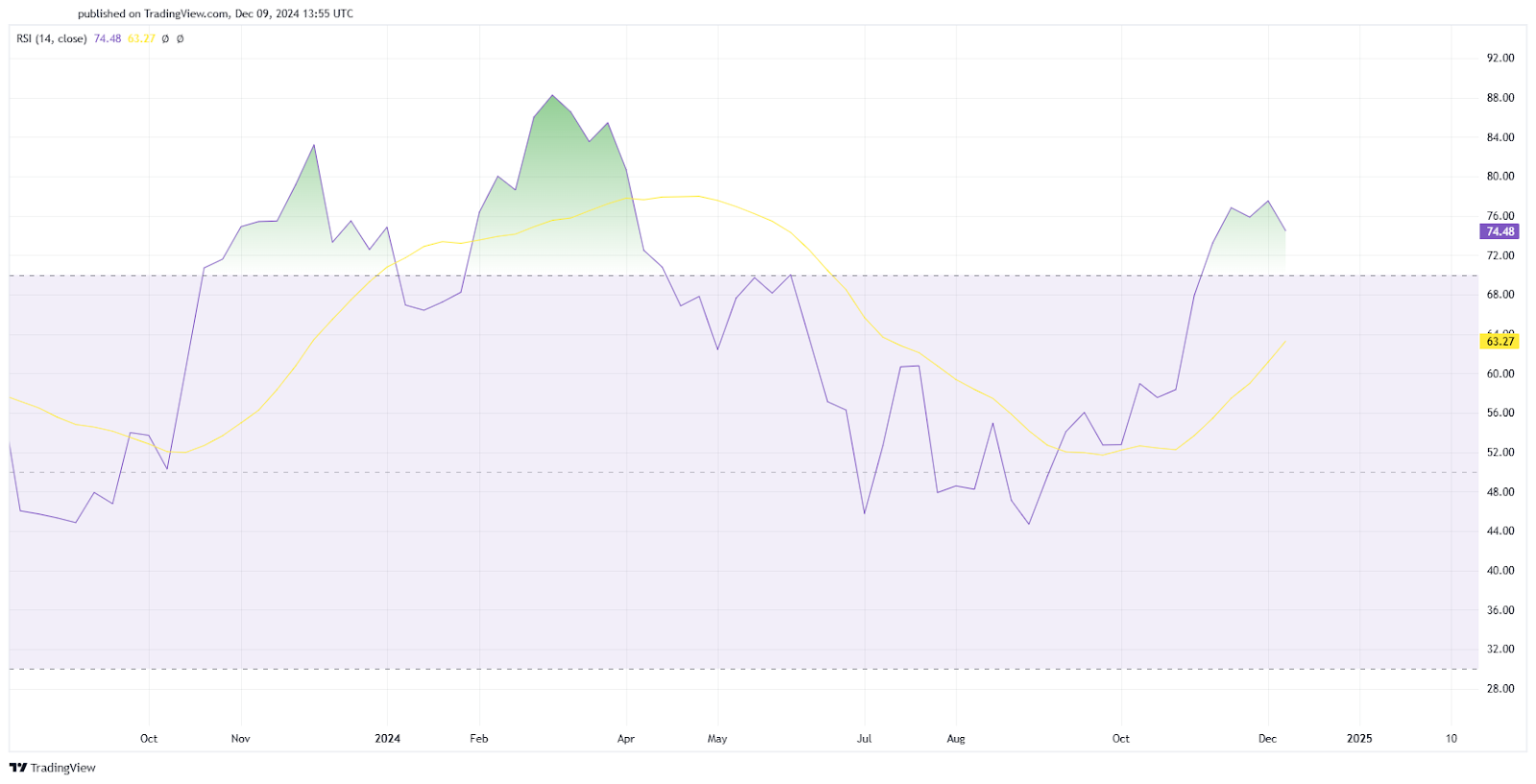Click the yellow 63.27 value in legend
Image resolution: width=1536 pixels, height=784 pixels.
click(x=141, y=39)
